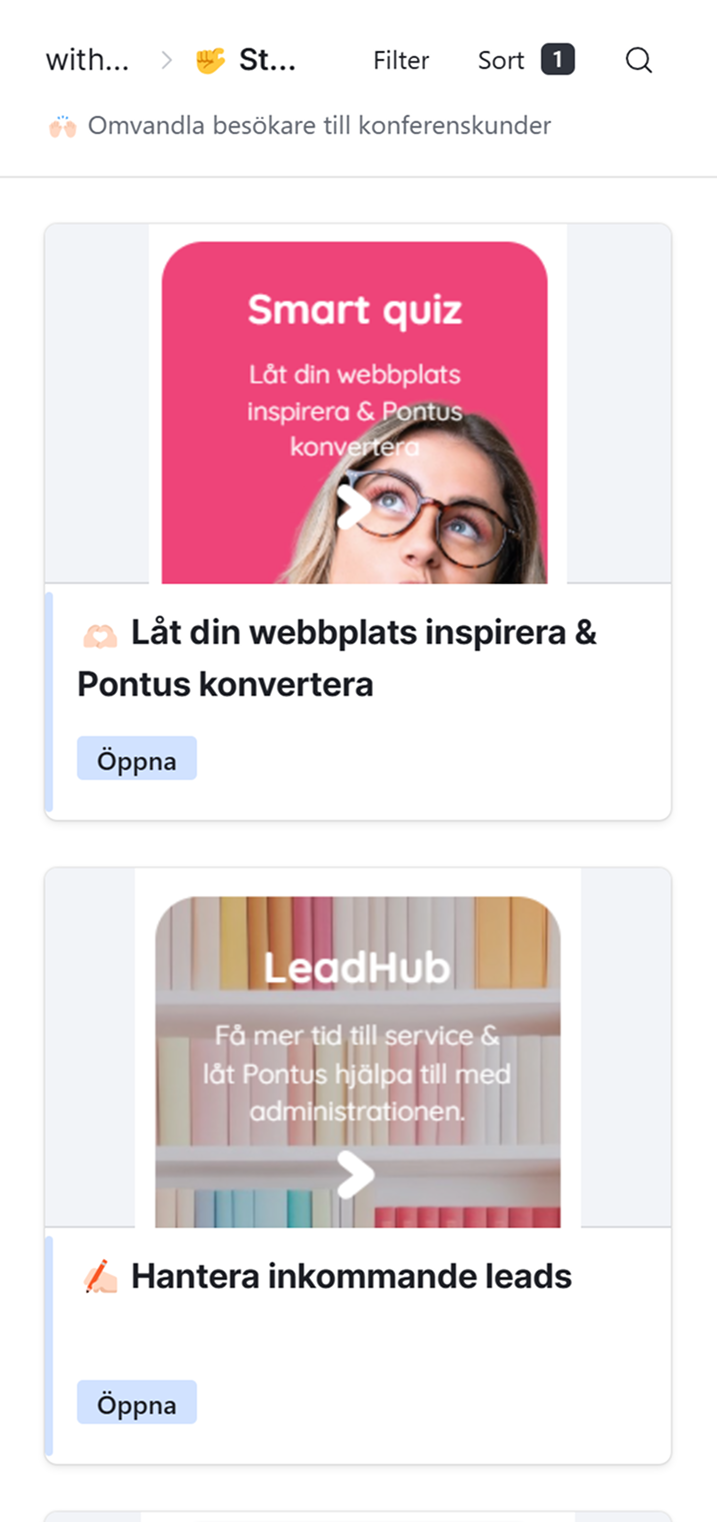The height and width of the screenshot is (1522, 717).
Task: Click the fist emoji beside St... title
Action: pos(210,61)
